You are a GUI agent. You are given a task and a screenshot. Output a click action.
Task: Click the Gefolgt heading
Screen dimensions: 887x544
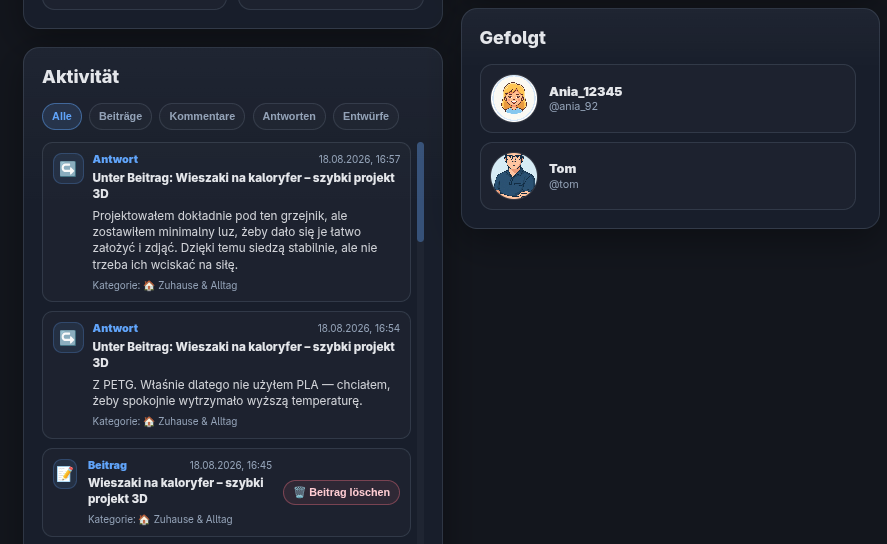pyautogui.click(x=513, y=38)
